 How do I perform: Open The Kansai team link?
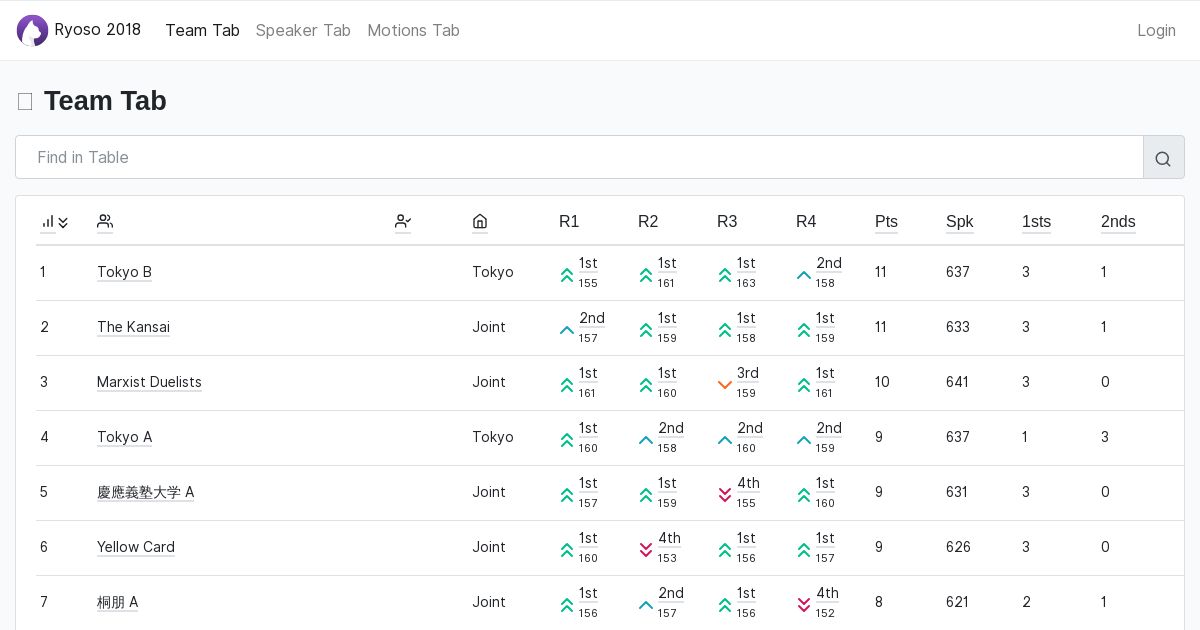point(133,327)
